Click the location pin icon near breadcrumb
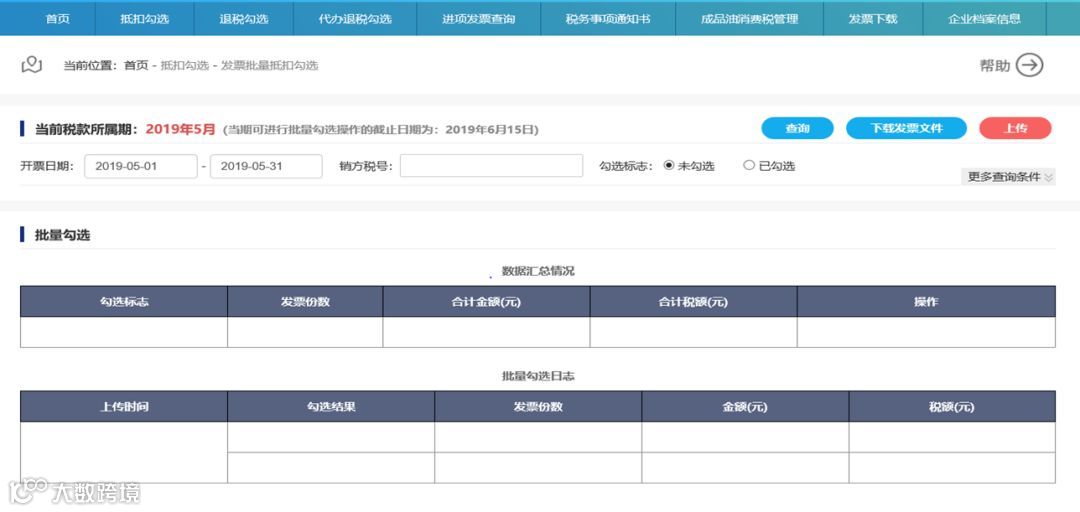The width and height of the screenshot is (1080, 512). (32, 65)
